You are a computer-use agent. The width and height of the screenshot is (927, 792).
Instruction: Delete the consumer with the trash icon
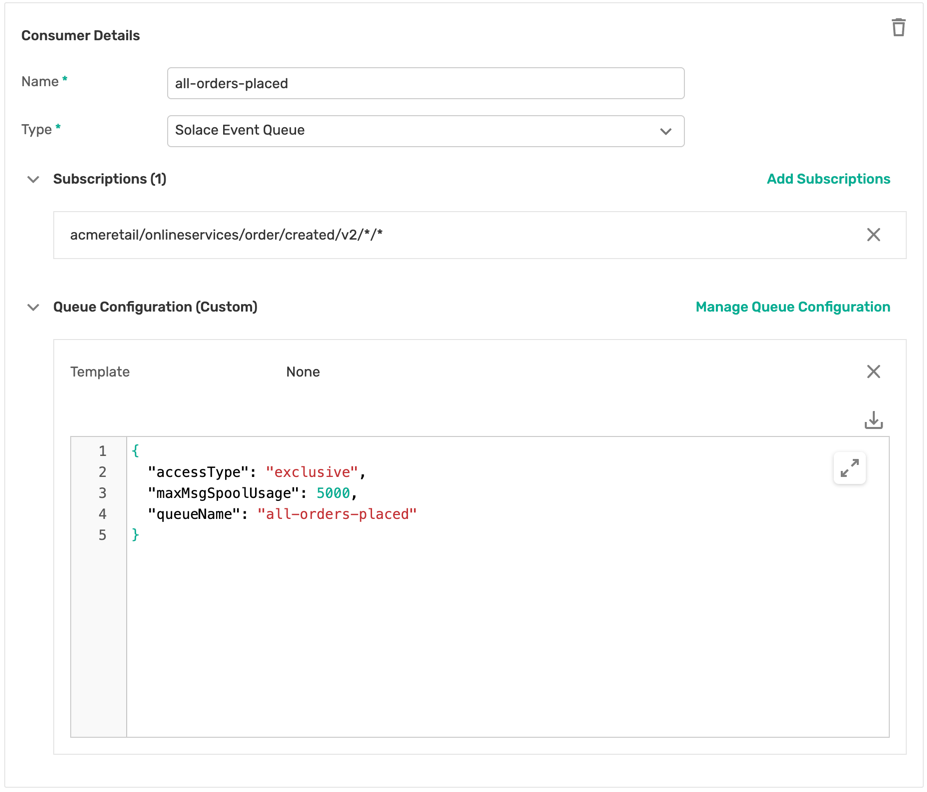point(898,28)
